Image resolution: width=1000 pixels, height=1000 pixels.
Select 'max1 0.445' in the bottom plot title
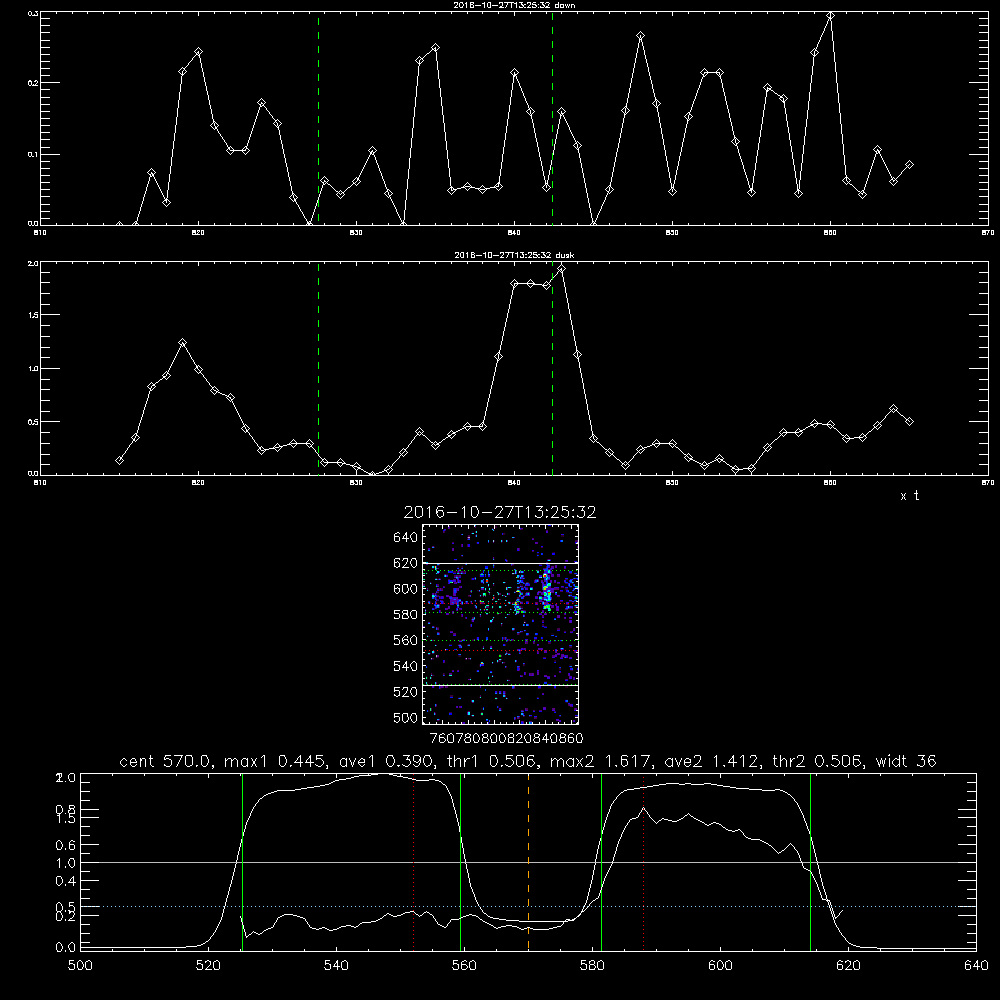coord(276,761)
